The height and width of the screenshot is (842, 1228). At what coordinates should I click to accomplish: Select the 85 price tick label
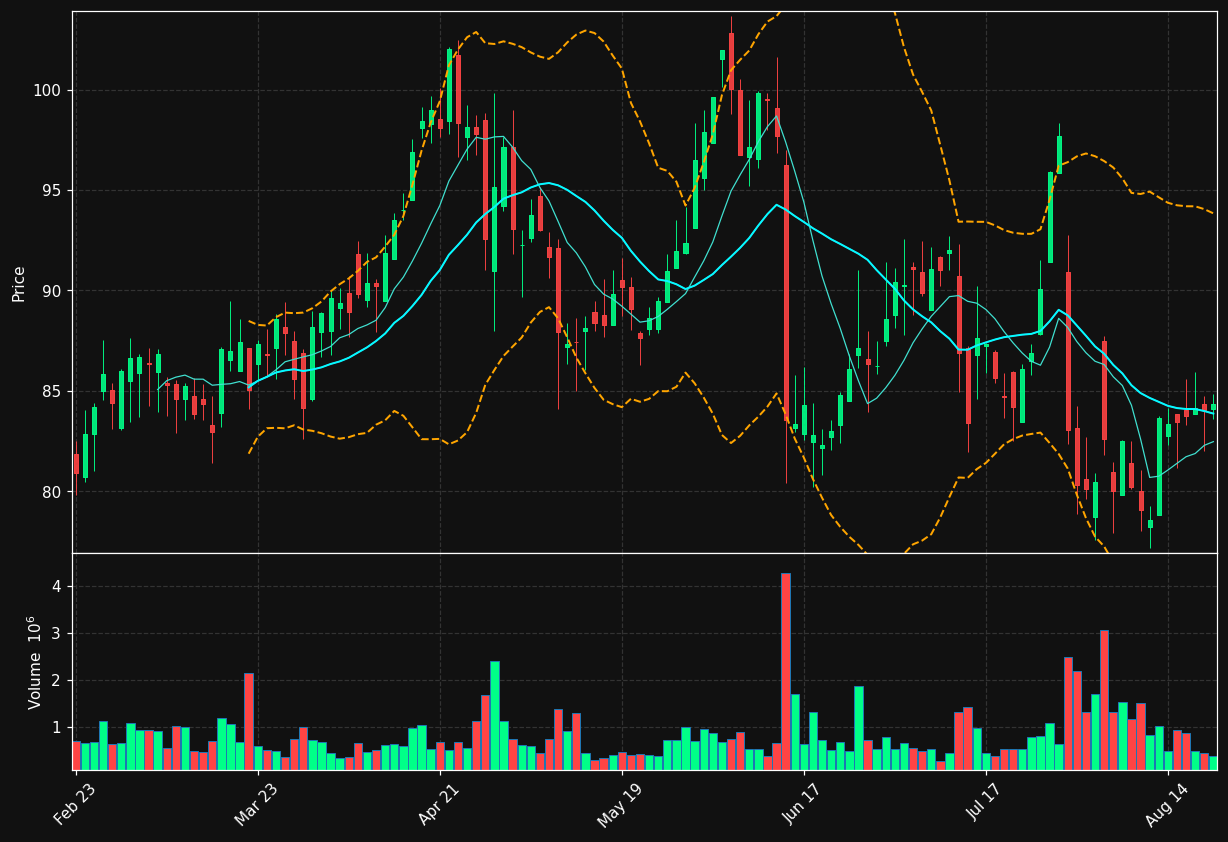point(52,391)
